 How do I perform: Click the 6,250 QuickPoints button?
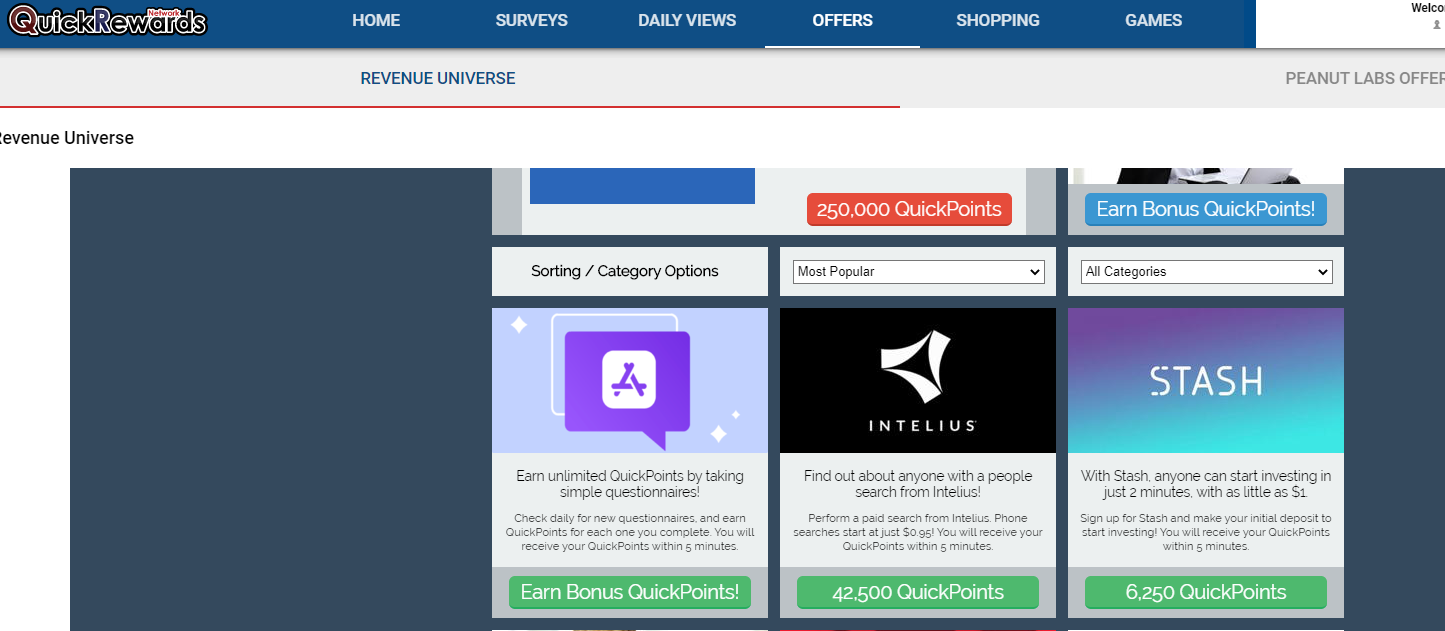[1206, 592]
